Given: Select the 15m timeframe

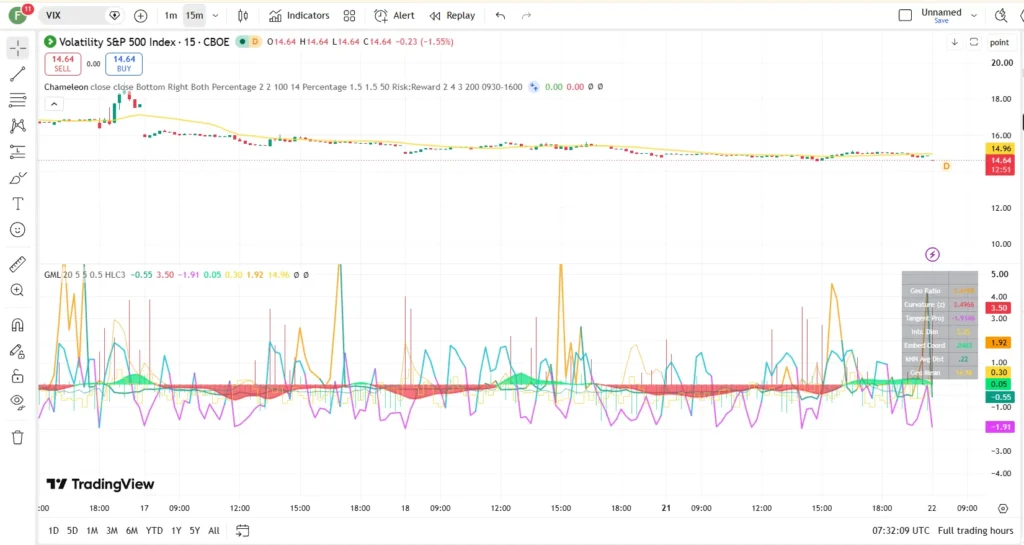Looking at the screenshot, I should coord(194,16).
